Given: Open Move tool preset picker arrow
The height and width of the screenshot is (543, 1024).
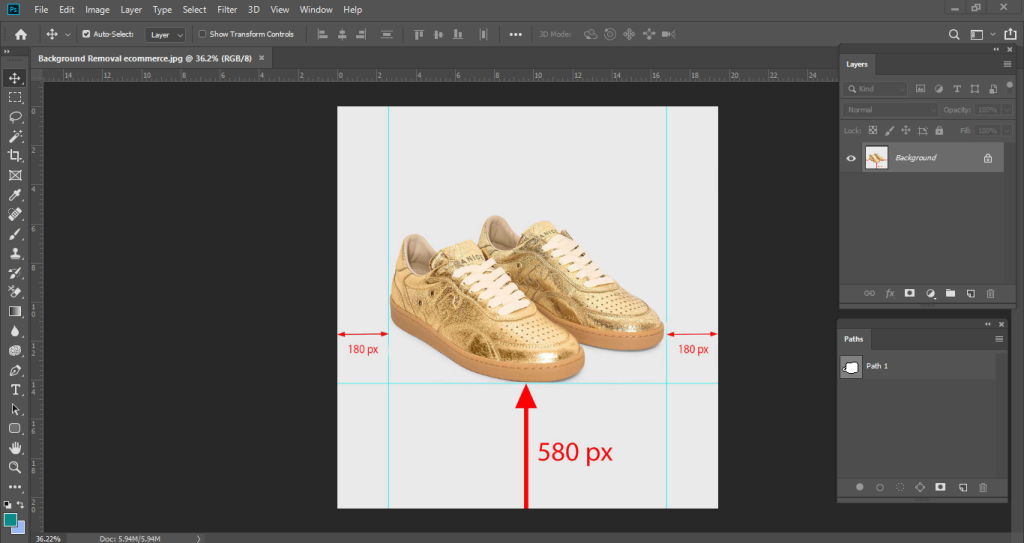Looking at the screenshot, I should tap(67, 35).
